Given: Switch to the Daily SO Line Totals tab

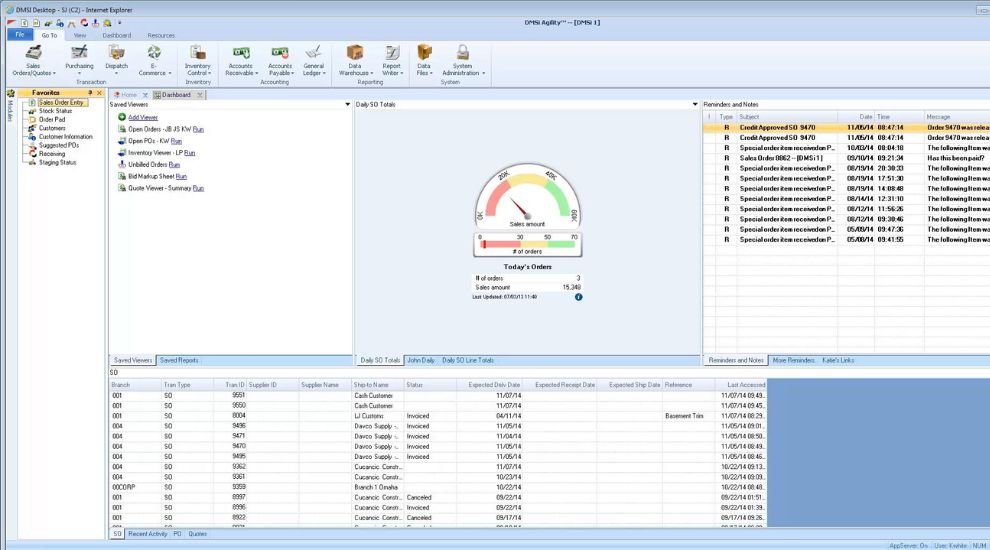Looking at the screenshot, I should click(468, 360).
